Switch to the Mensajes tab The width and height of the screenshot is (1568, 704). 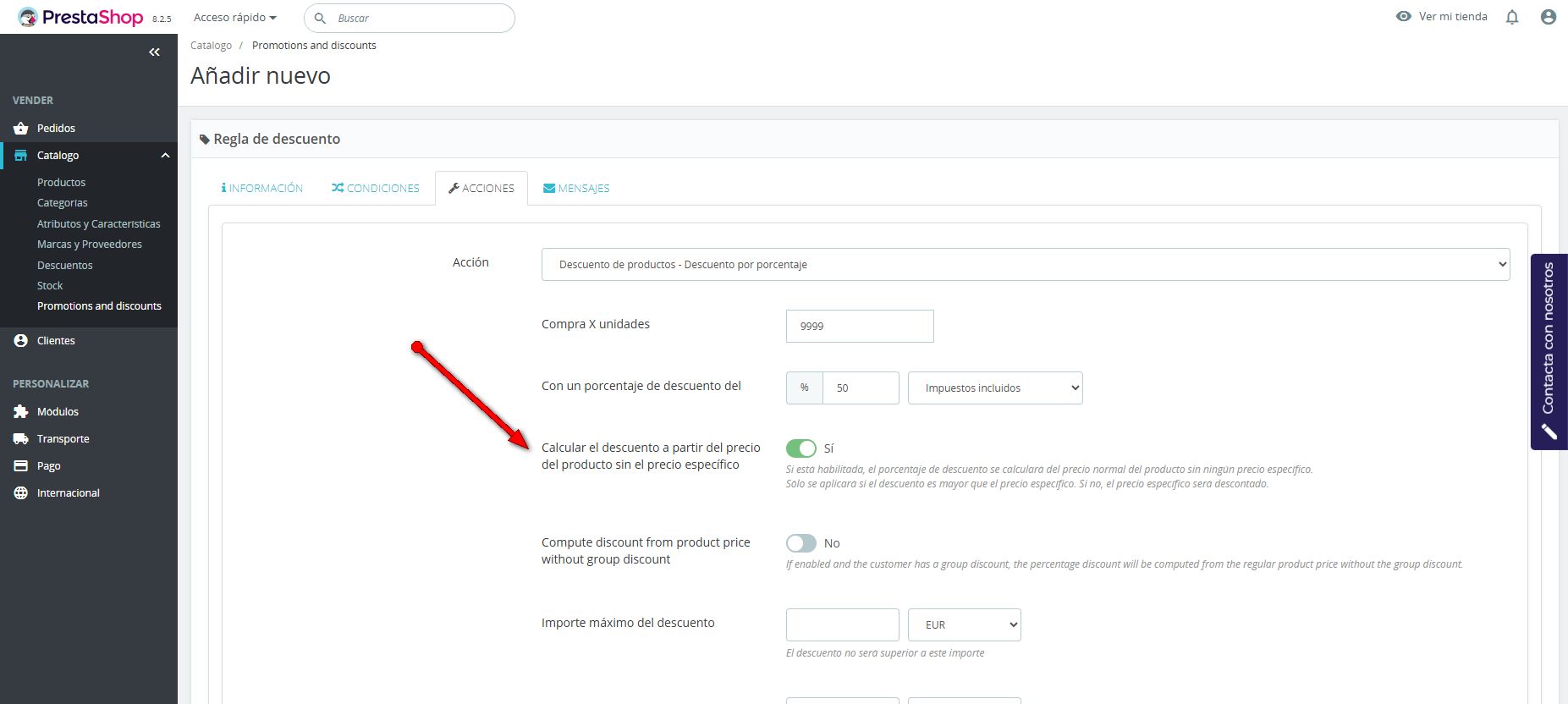(576, 188)
